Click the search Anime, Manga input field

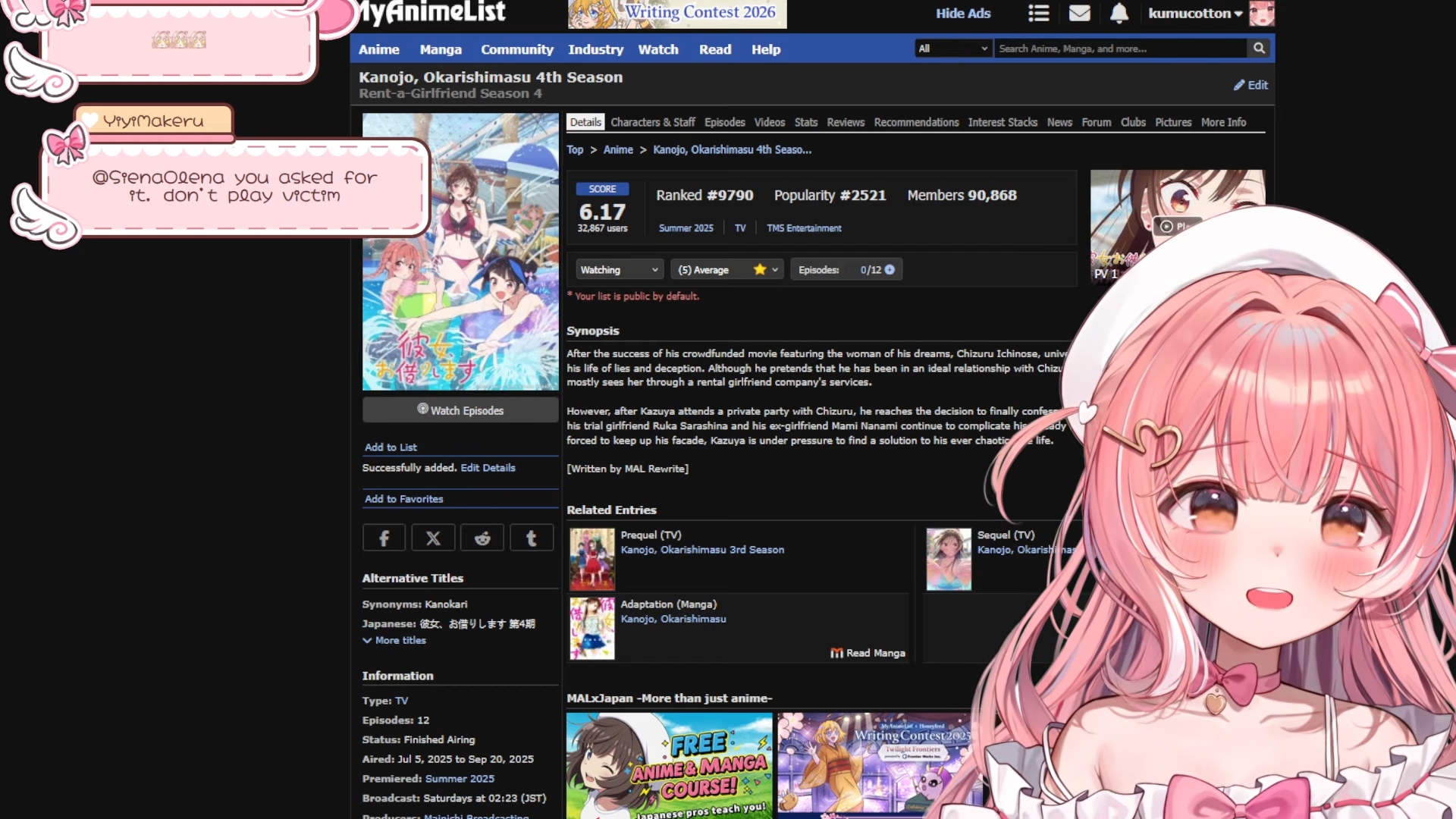point(1119,49)
